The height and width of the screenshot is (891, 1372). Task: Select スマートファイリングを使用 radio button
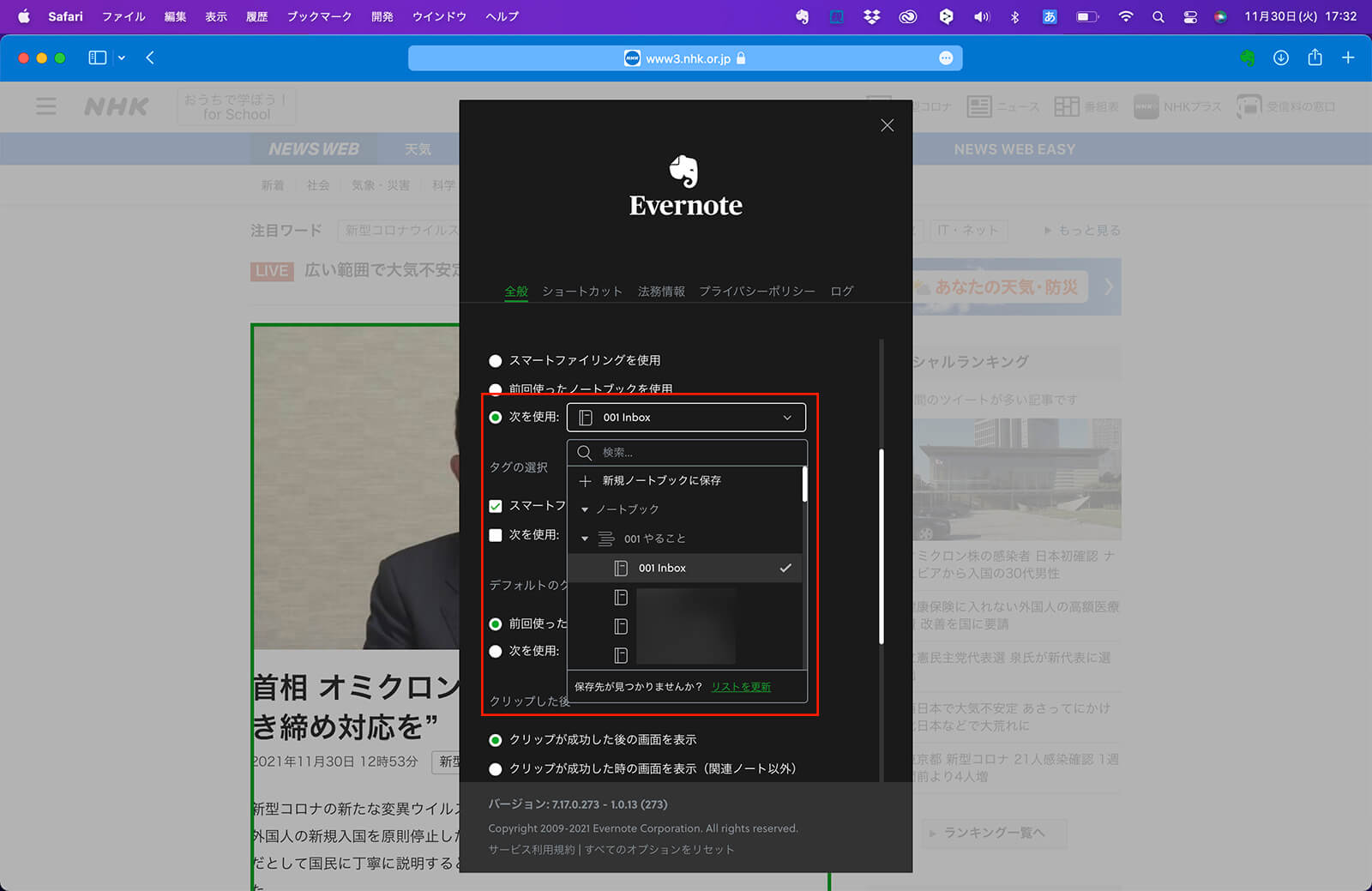pos(495,361)
